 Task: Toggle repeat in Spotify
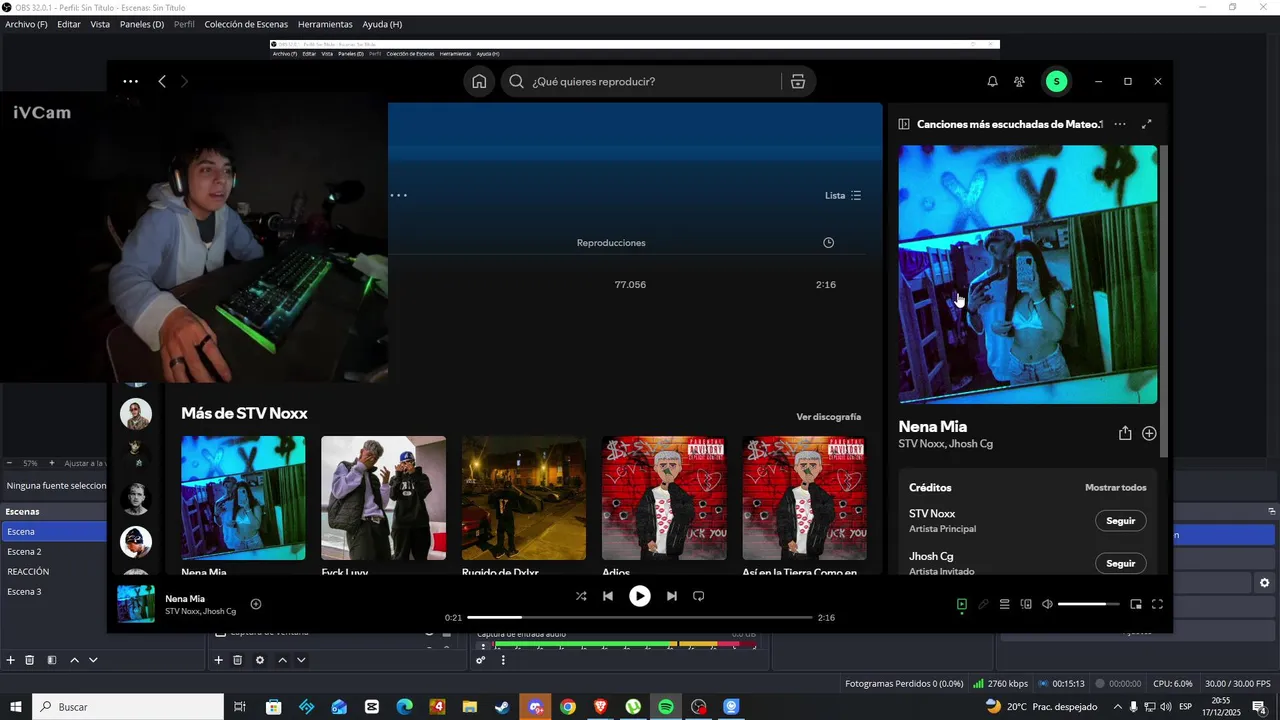(x=699, y=596)
